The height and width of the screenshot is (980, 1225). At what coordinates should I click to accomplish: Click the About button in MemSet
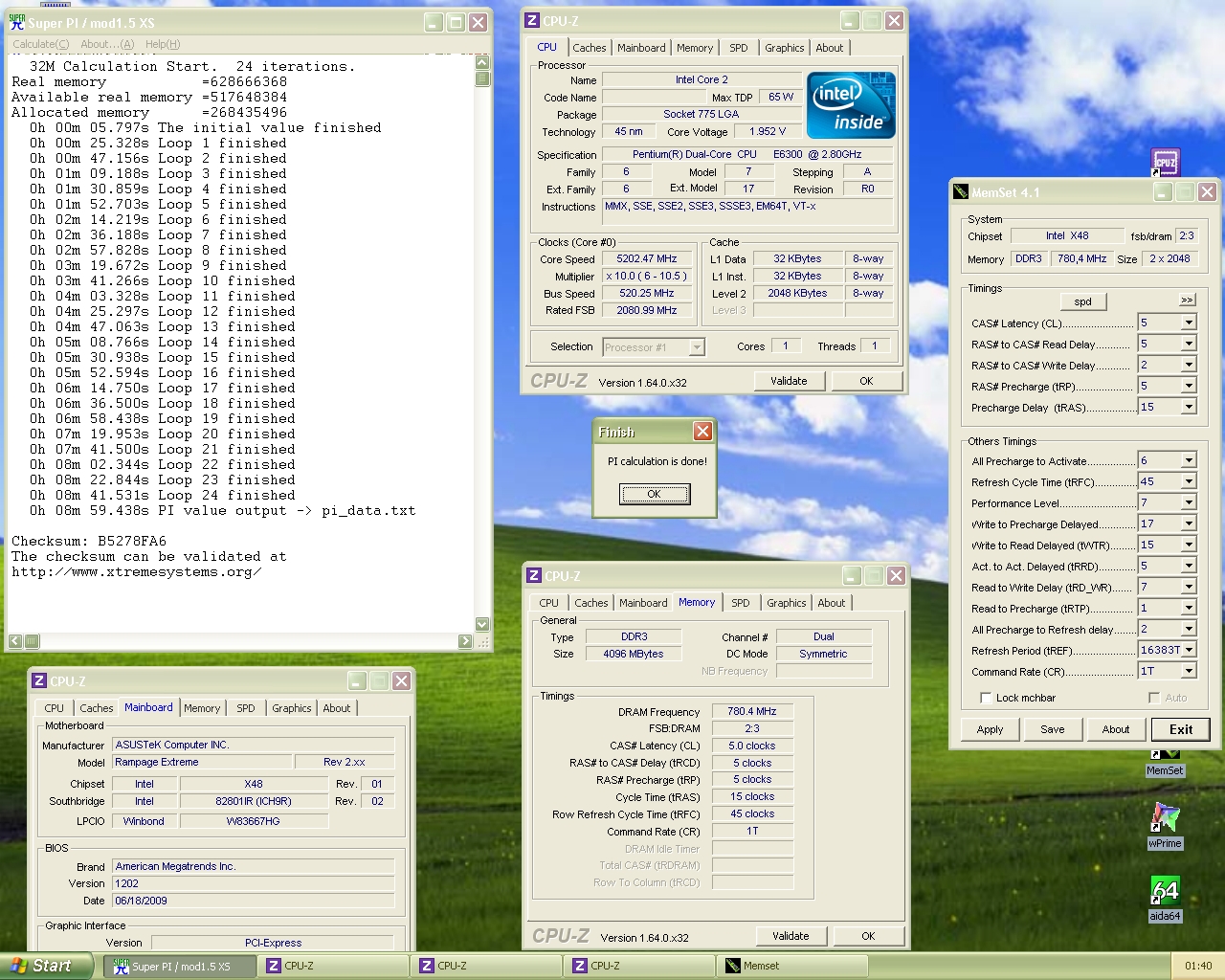pos(1116,729)
